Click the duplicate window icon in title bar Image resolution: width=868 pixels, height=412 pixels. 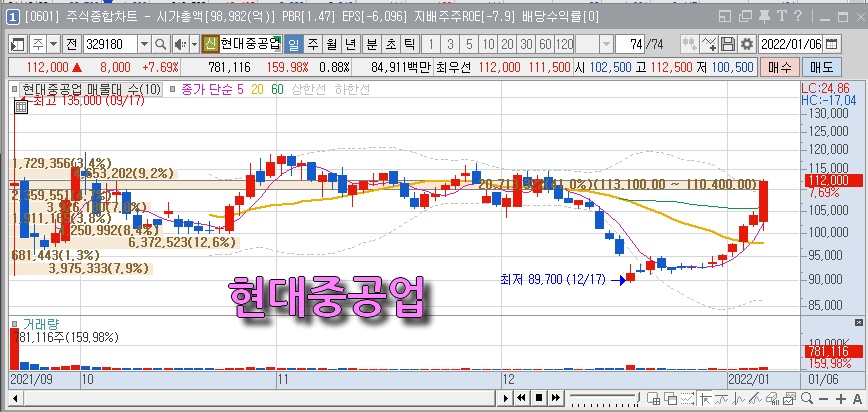point(746,17)
